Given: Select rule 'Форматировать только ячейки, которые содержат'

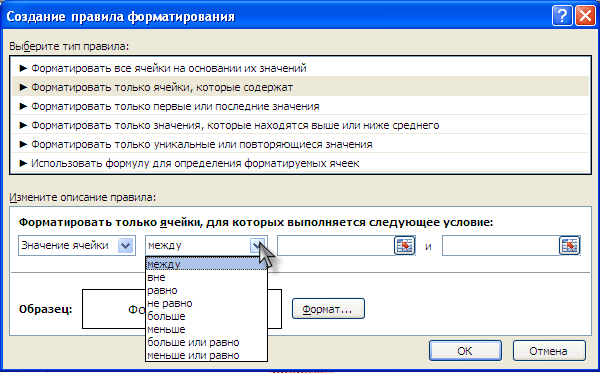Looking at the screenshot, I should [300, 87].
